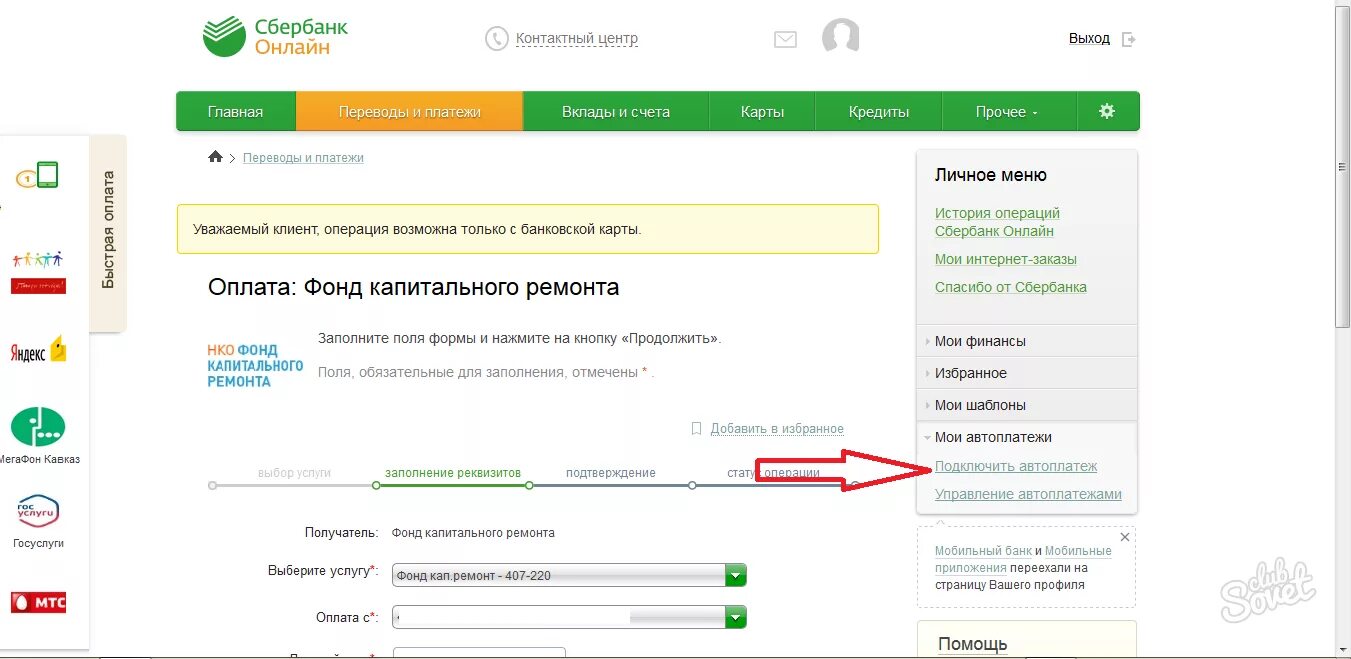Click the home breadcrumb icon

[215, 157]
